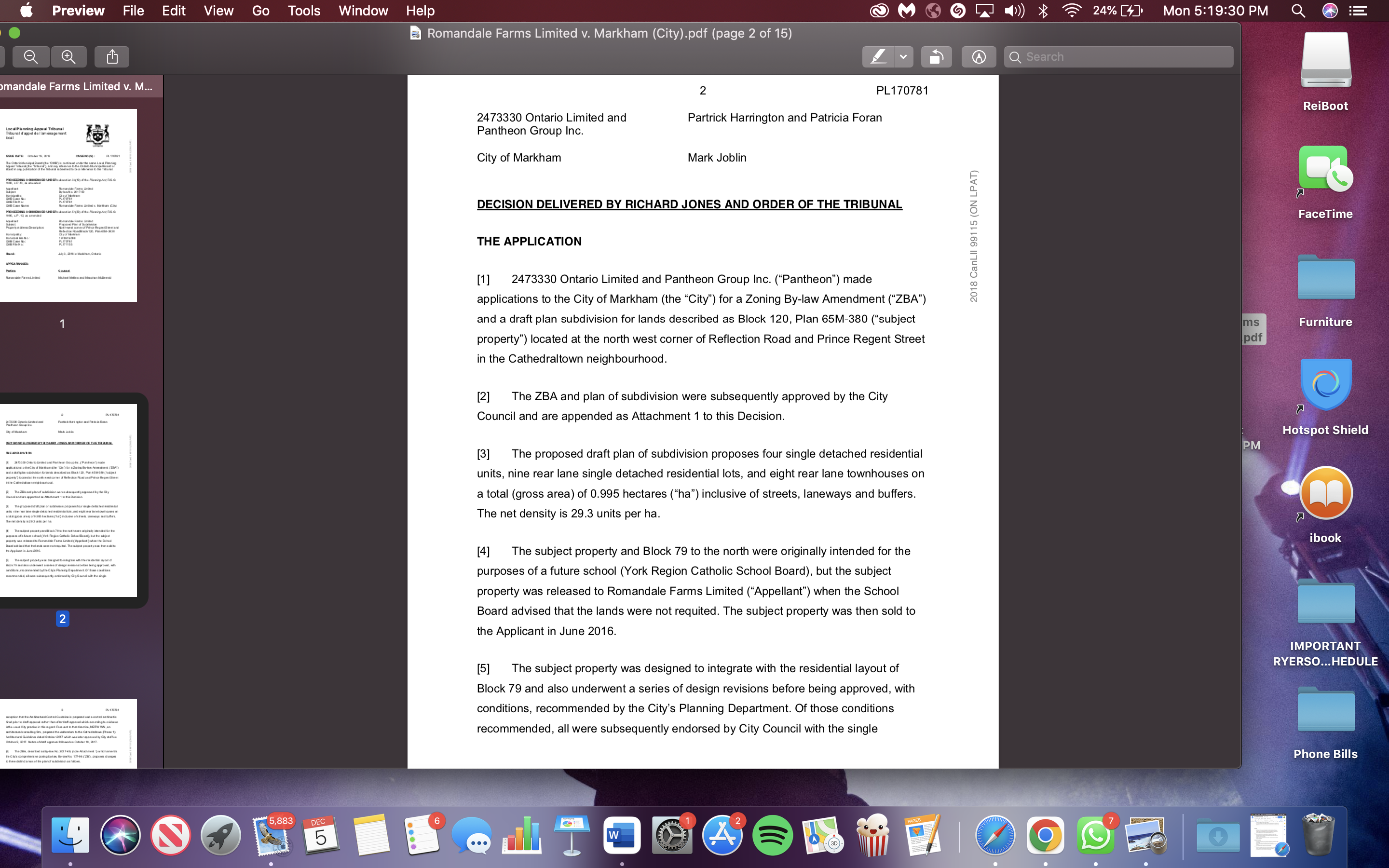This screenshot has width=1389, height=868.
Task: Mute sound via the volume menu bar icon
Action: coord(1014,10)
